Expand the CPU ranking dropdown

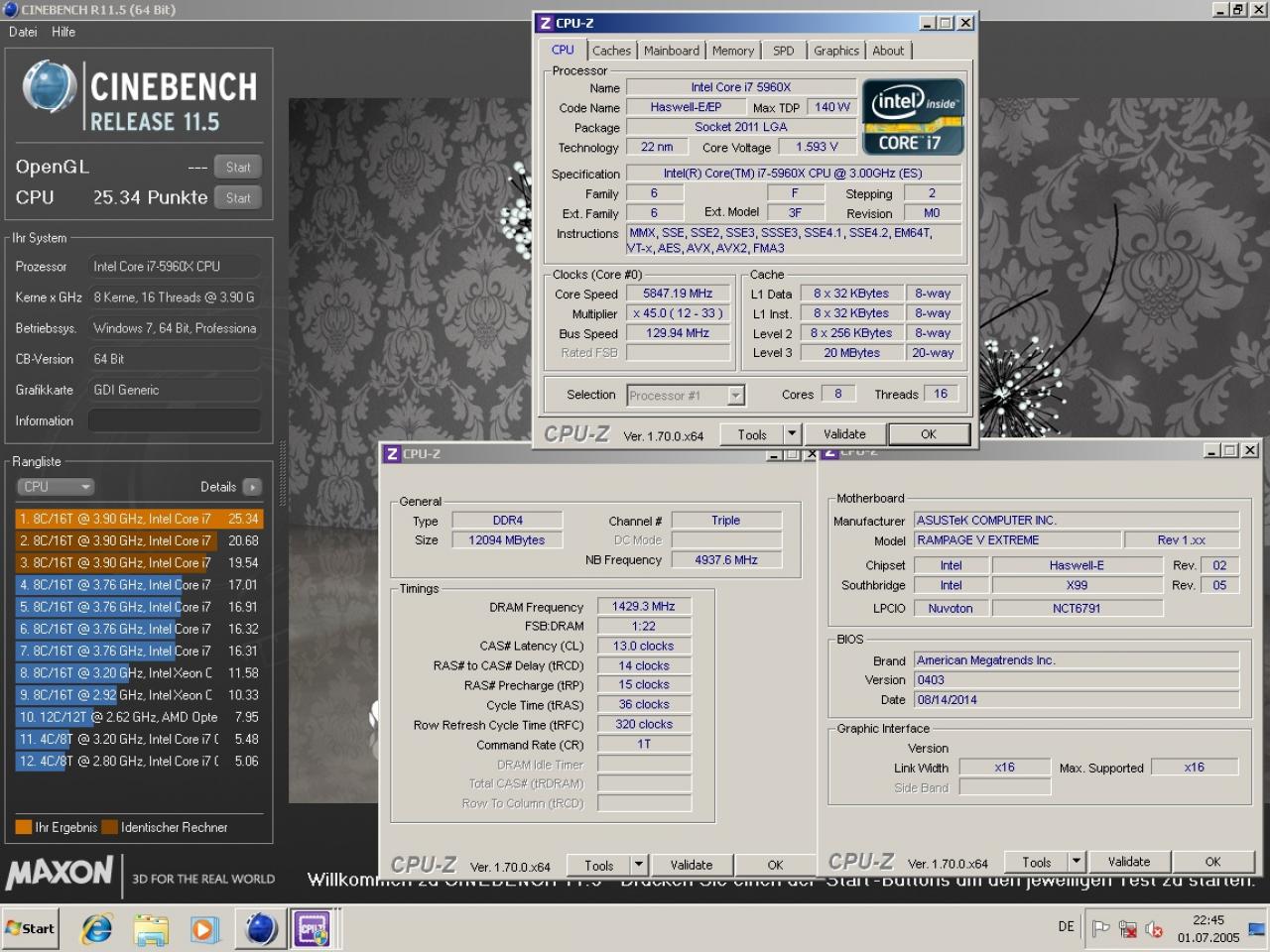[x=56, y=487]
